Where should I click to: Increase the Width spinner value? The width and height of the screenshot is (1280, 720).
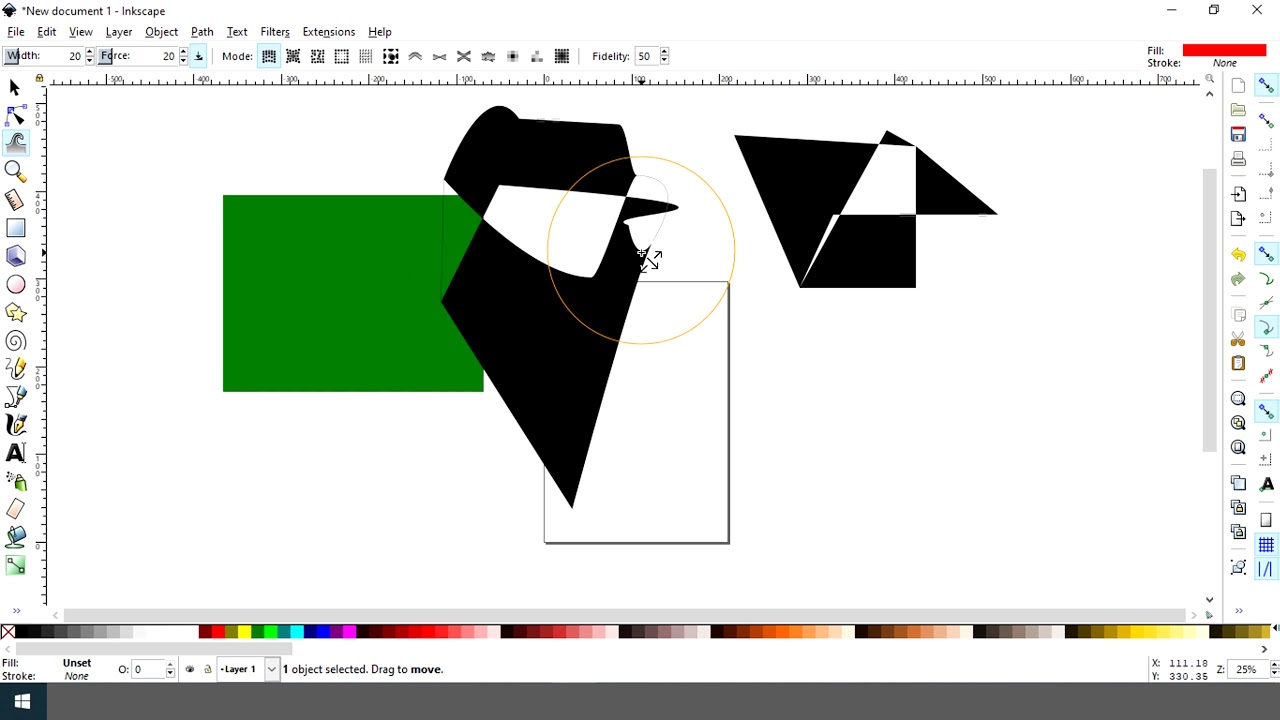click(x=90, y=52)
